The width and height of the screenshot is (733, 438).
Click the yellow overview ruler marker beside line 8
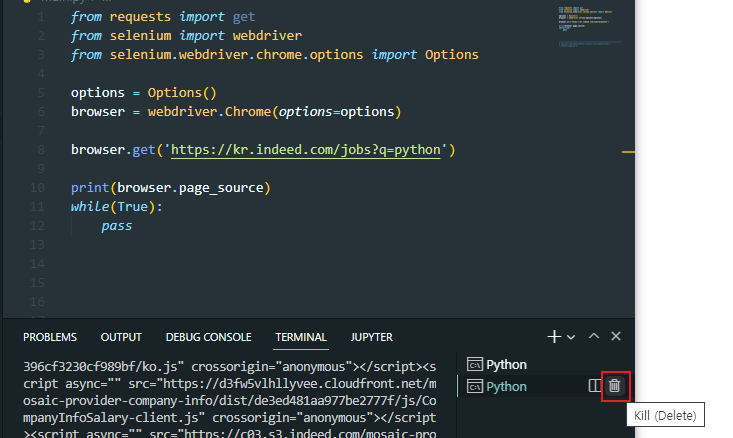pyautogui.click(x=628, y=152)
